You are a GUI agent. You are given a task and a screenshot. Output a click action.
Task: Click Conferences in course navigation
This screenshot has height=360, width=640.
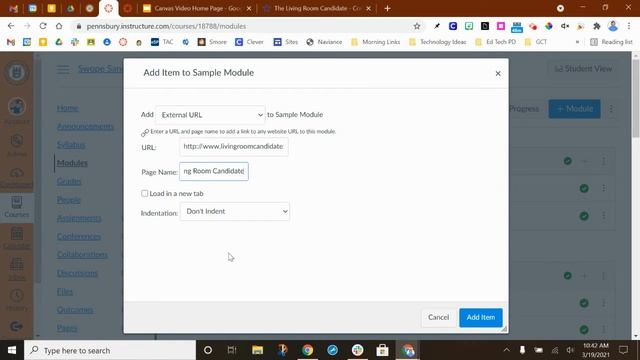coord(79,236)
